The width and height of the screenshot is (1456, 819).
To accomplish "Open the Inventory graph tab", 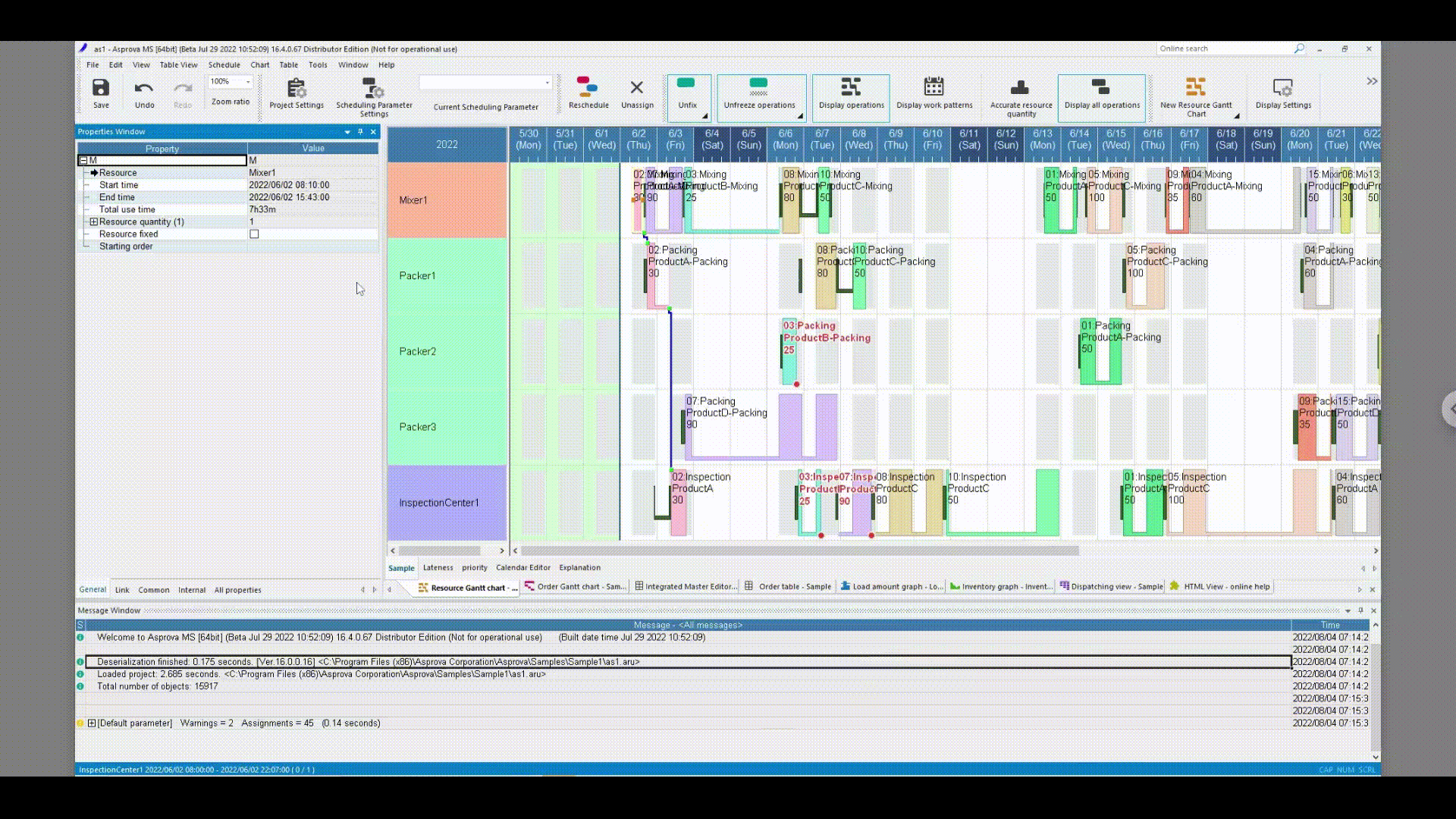I will click(1000, 587).
